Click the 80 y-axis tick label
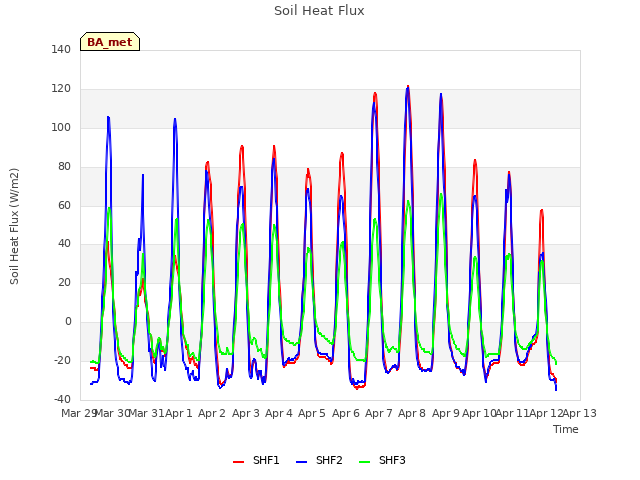The width and height of the screenshot is (640, 480). 64,167
